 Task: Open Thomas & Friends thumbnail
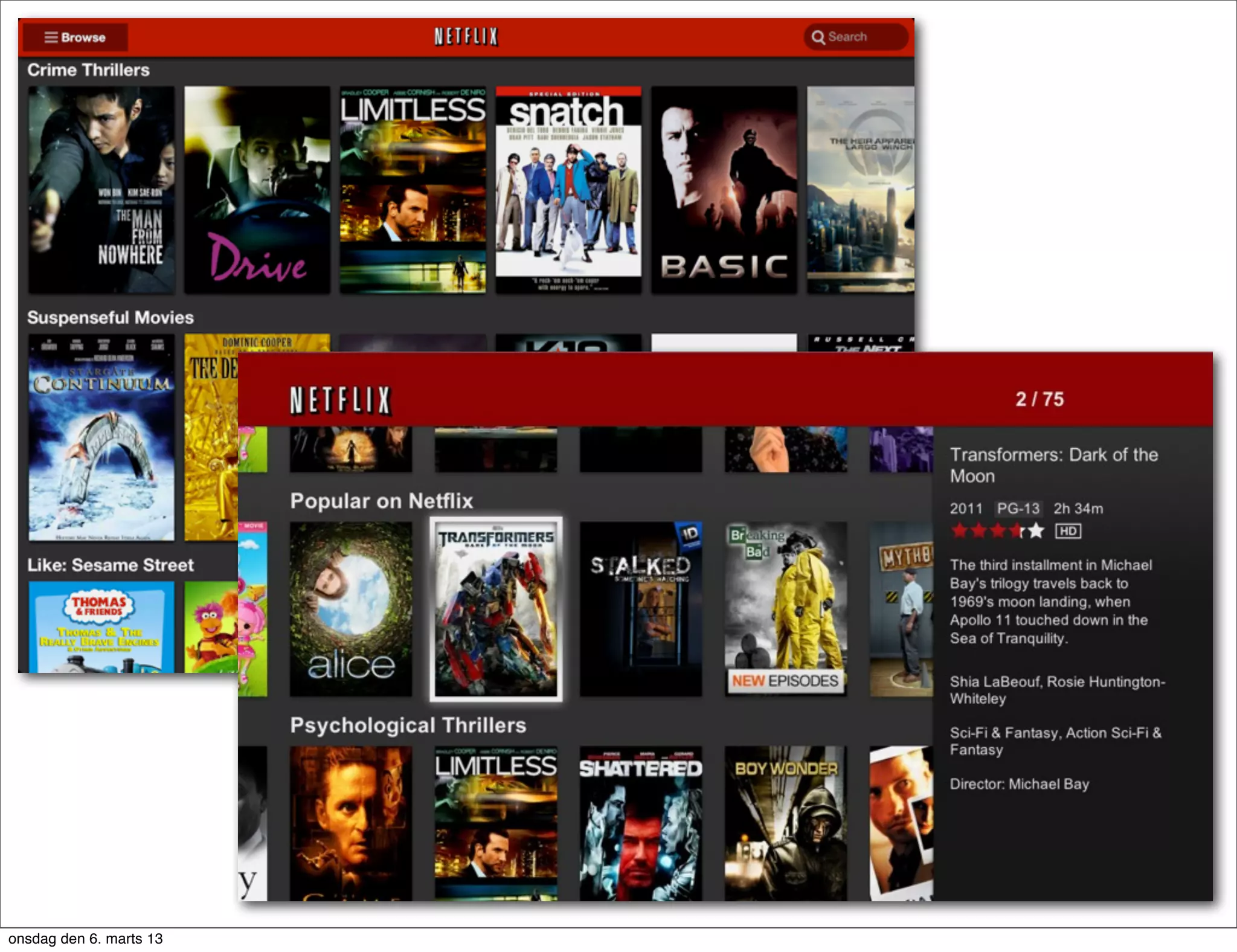tap(101, 627)
